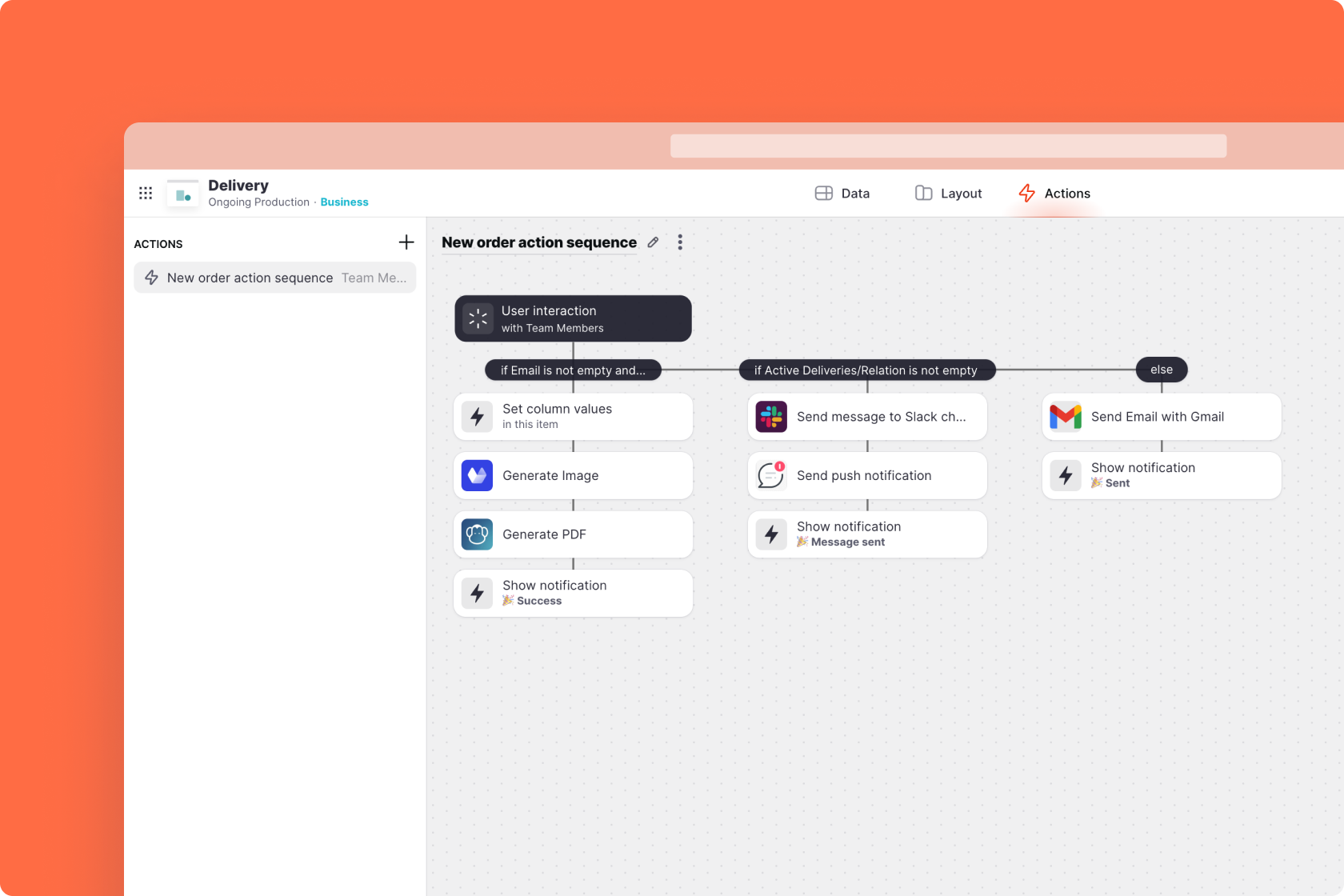Click the Delivery board thumbnail icon
1344x896 pixels.
[182, 193]
